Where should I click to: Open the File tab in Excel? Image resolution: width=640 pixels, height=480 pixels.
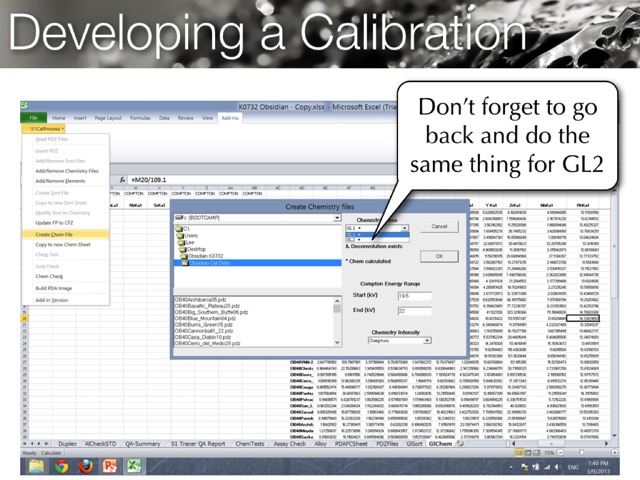click(33, 117)
